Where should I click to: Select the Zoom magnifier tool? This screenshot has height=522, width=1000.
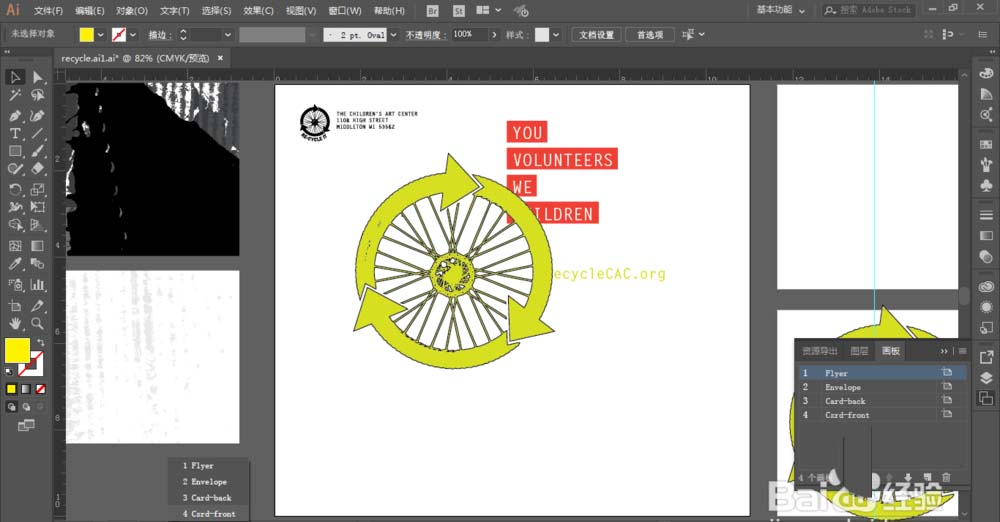[38, 324]
